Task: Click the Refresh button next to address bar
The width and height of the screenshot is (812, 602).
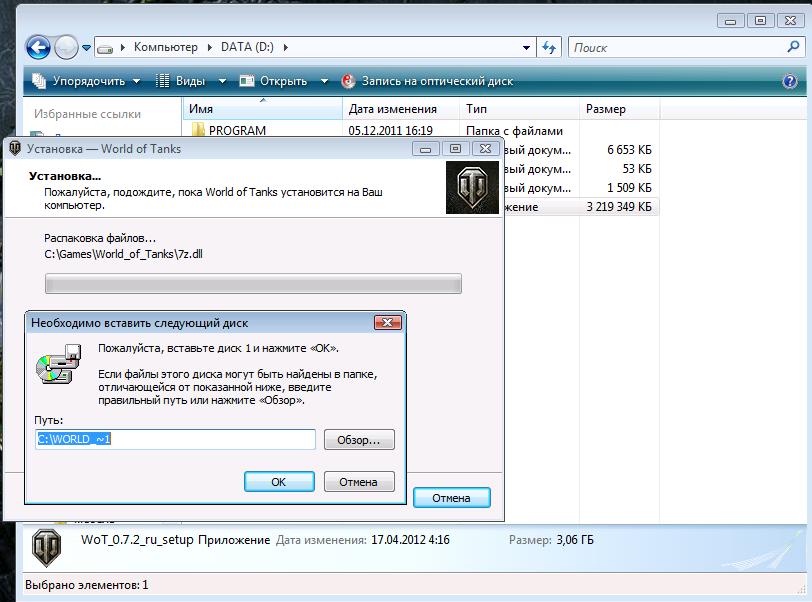Action: [549, 48]
